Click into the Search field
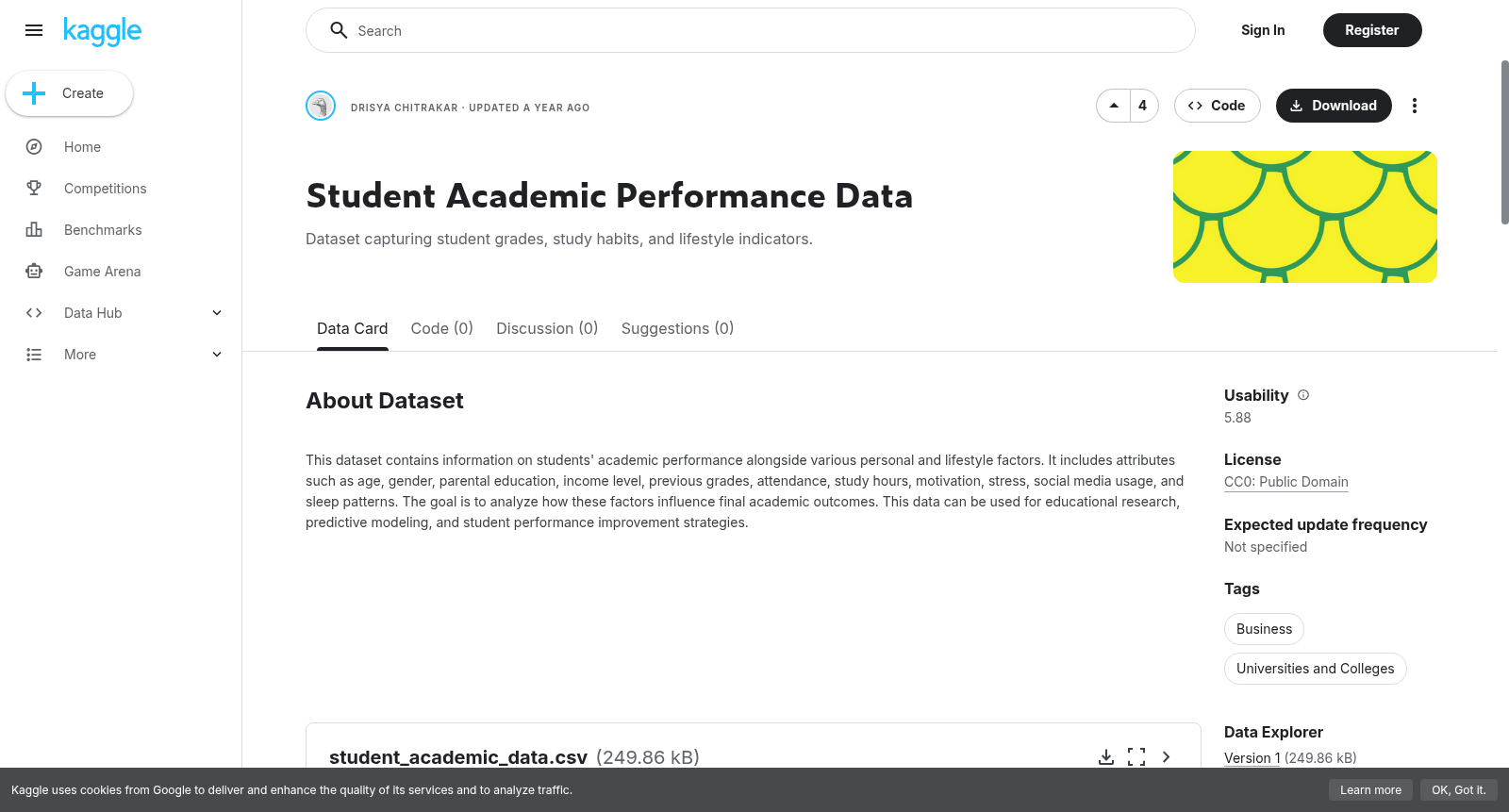Image resolution: width=1509 pixels, height=812 pixels. [x=751, y=30]
